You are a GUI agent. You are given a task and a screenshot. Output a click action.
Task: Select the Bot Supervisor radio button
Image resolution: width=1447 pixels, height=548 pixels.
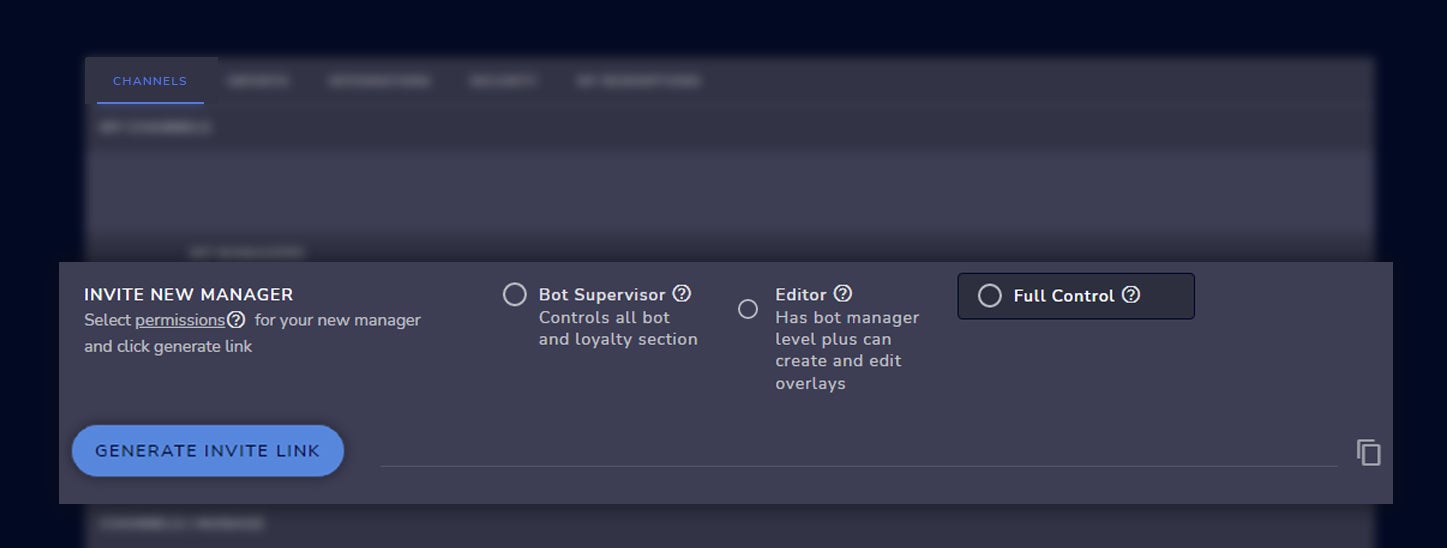point(514,295)
